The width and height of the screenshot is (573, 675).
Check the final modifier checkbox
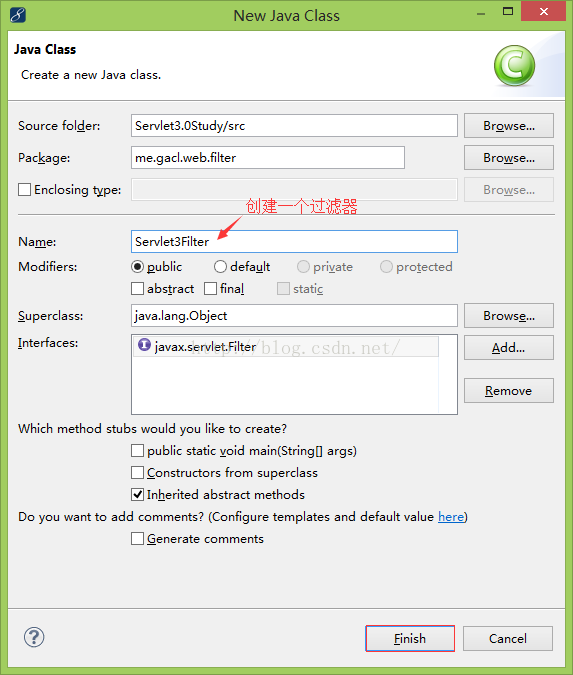coord(211,289)
